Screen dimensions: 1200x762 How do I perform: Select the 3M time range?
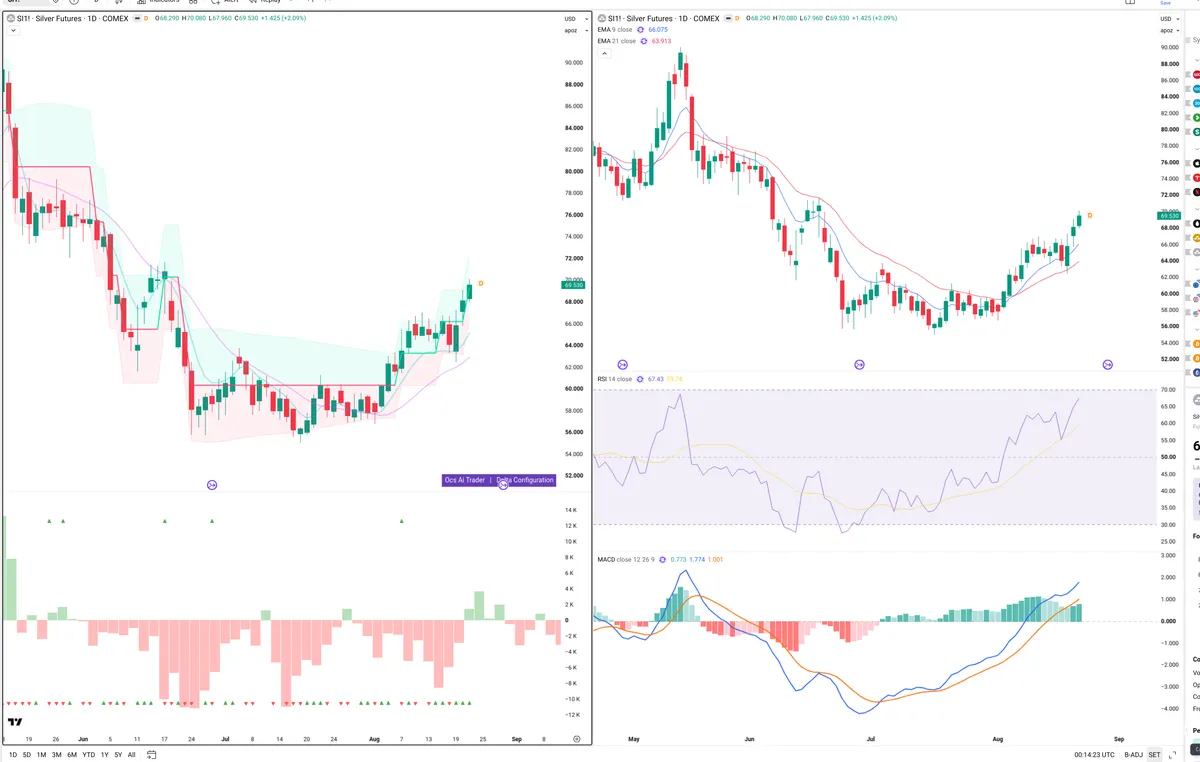point(57,755)
